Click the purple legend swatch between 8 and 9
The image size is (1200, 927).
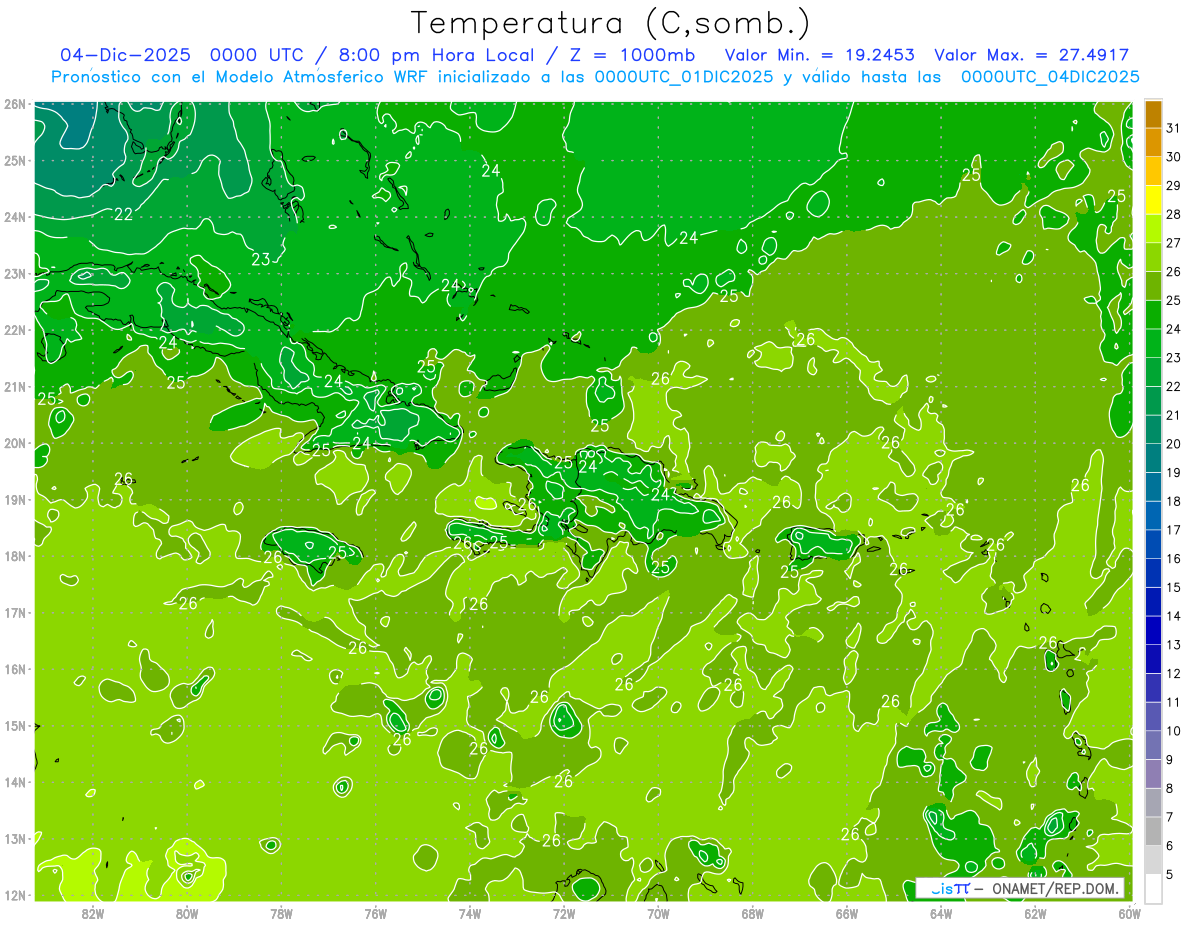click(1153, 774)
